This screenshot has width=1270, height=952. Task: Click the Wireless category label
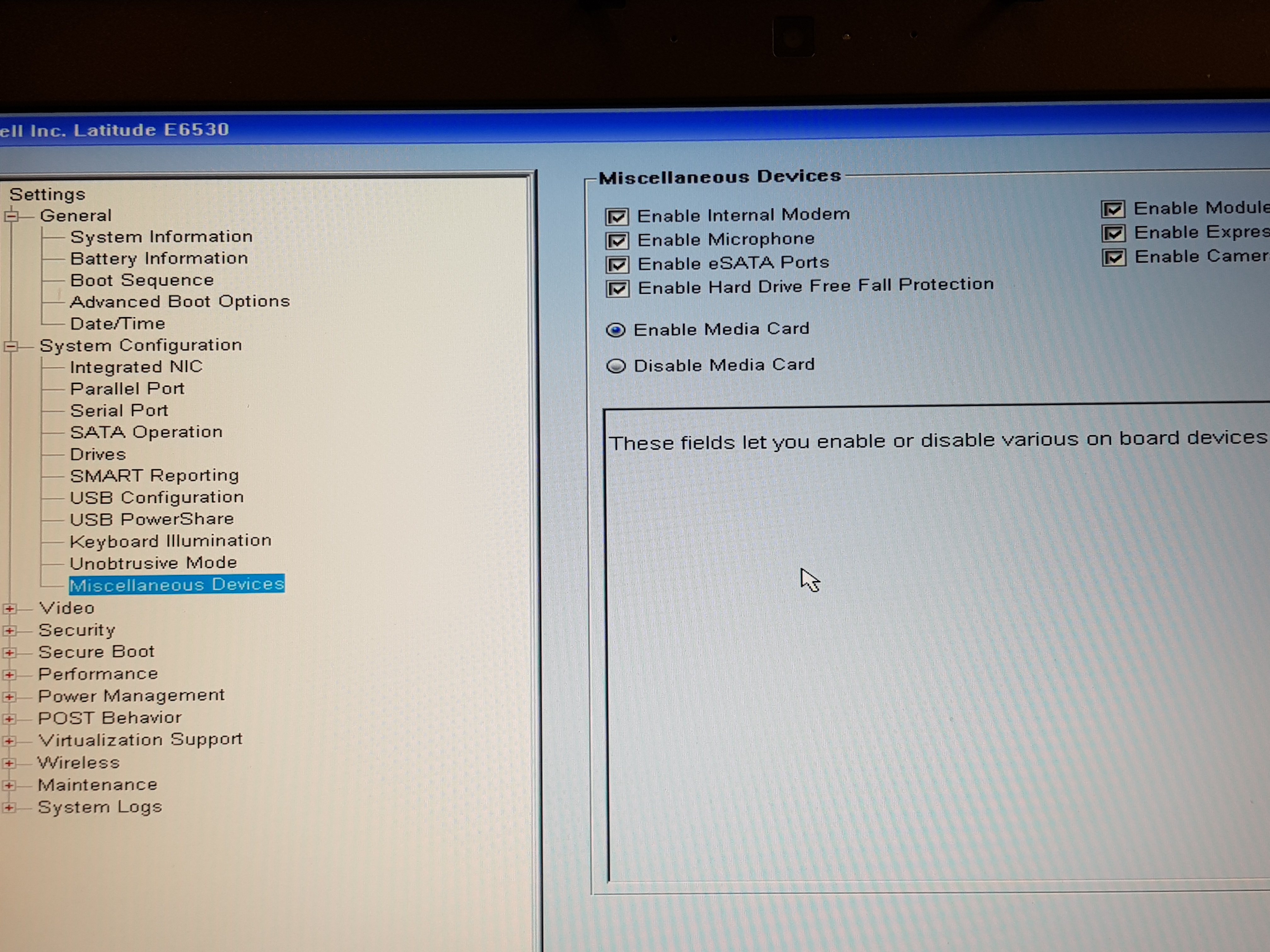coord(79,763)
